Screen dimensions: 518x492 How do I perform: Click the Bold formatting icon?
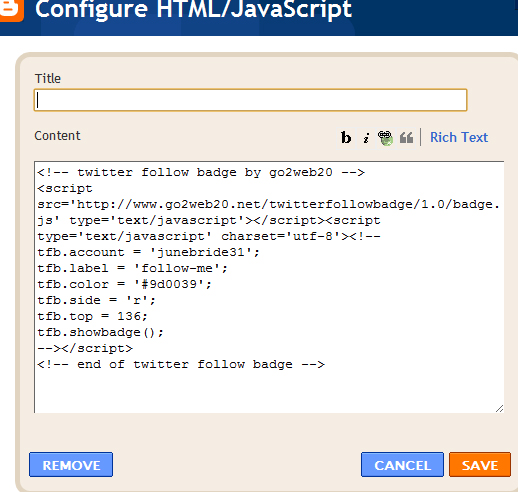[346, 137]
